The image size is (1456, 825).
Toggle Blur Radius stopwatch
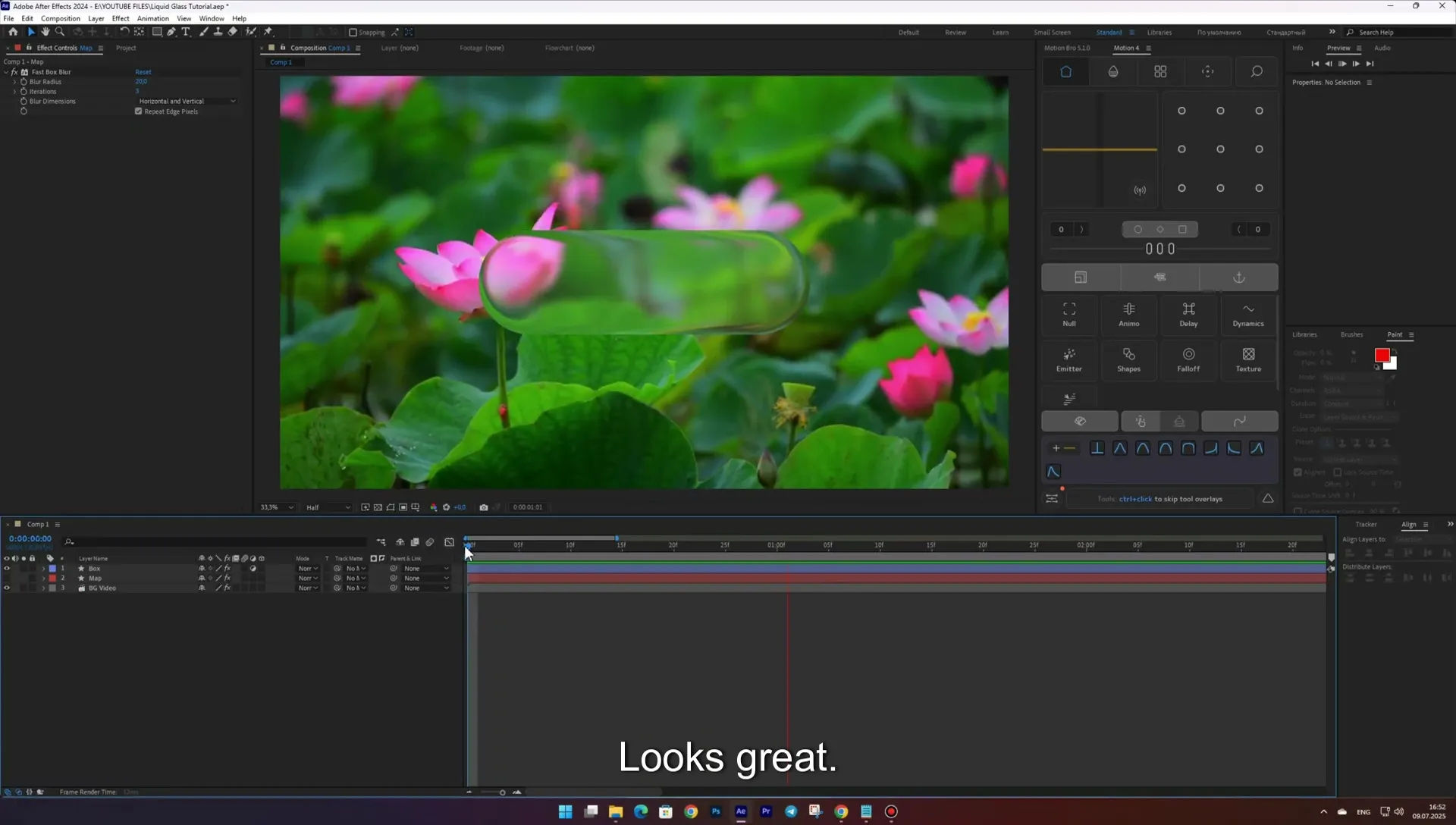24,82
